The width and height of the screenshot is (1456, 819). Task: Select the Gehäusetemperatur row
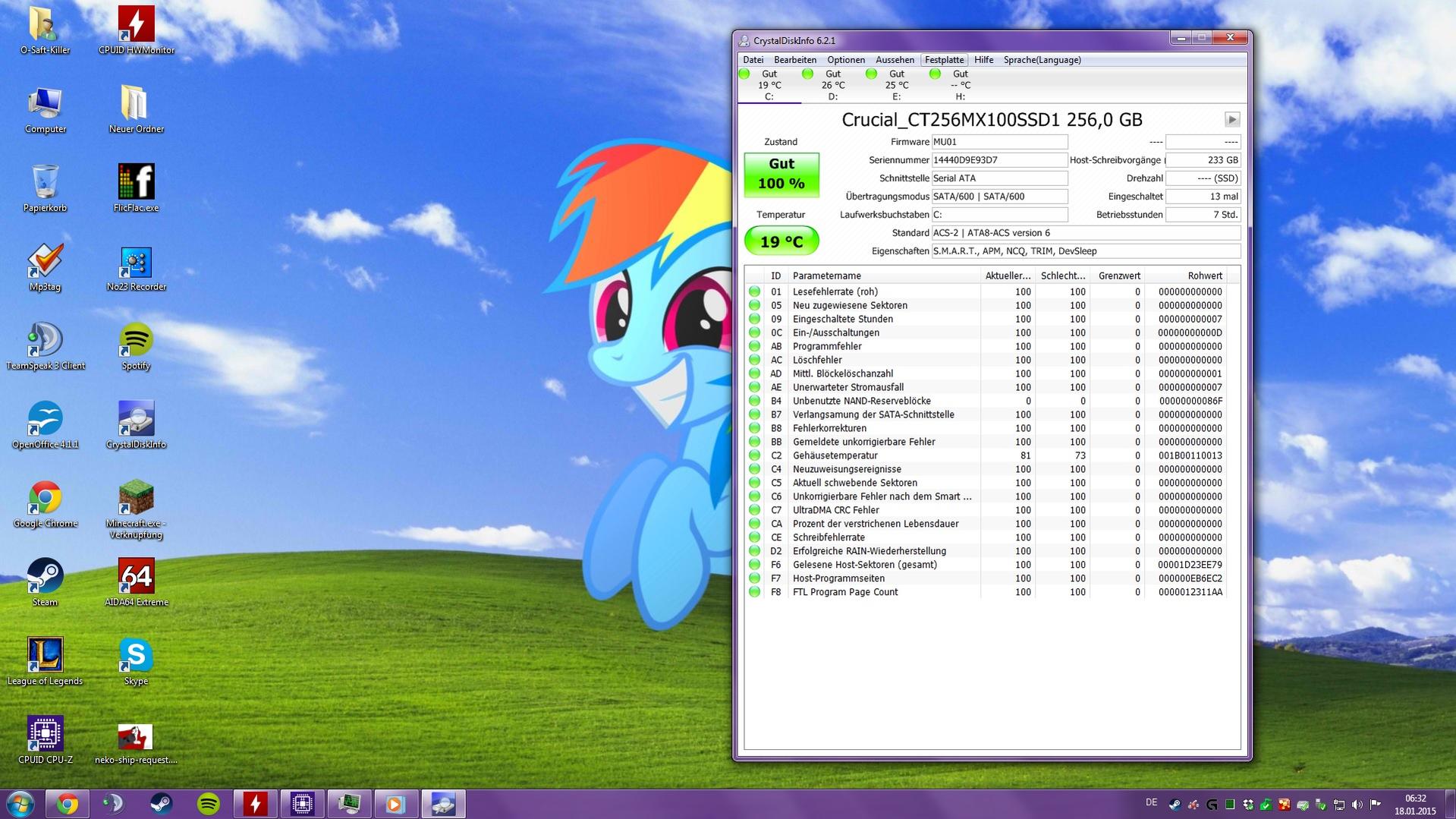[x=986, y=455]
